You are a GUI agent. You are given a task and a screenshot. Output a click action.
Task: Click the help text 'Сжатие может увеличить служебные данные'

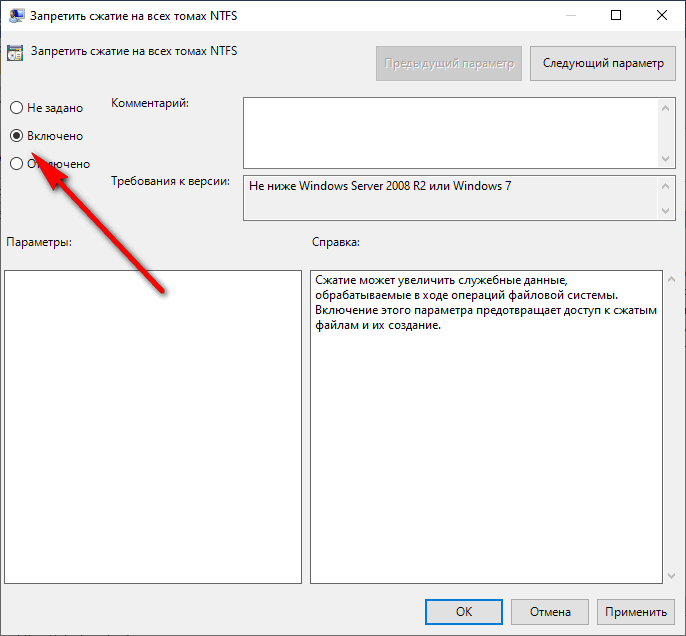click(441, 280)
